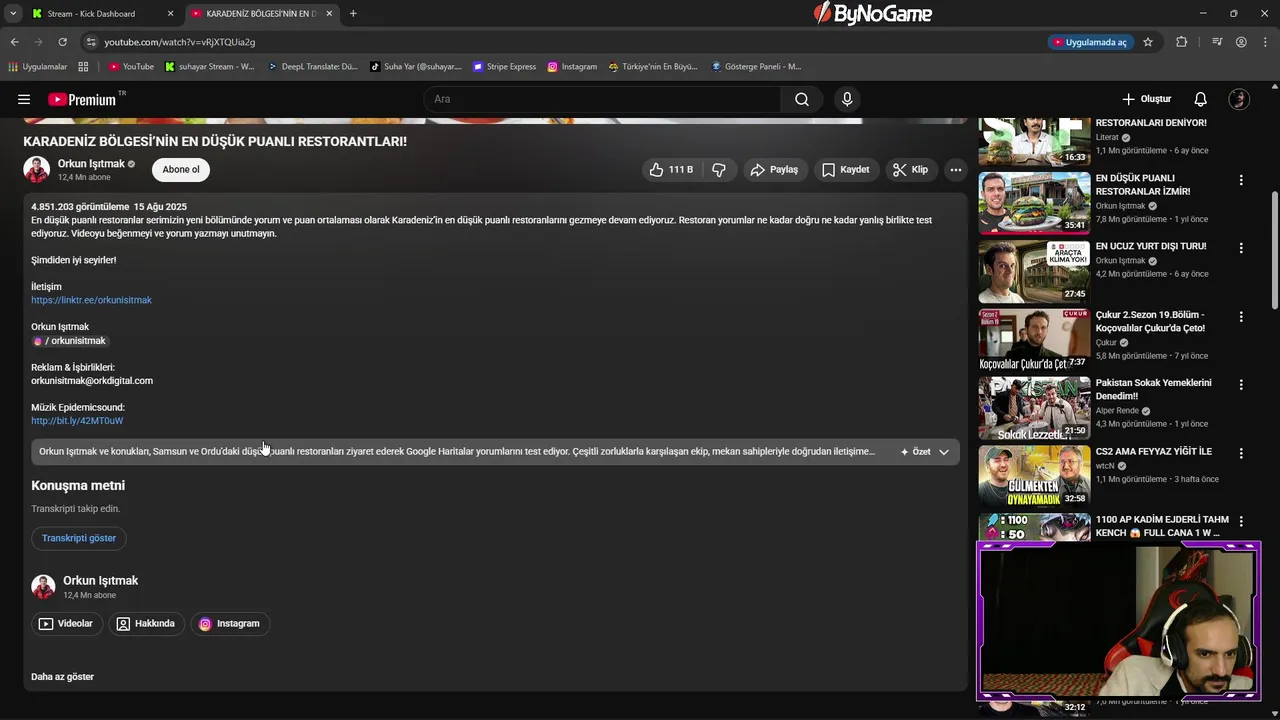The width and height of the screenshot is (1280, 720).
Task: Open Pakistan Sokak Yemeklerini Denedim video title
Action: tap(1153, 389)
